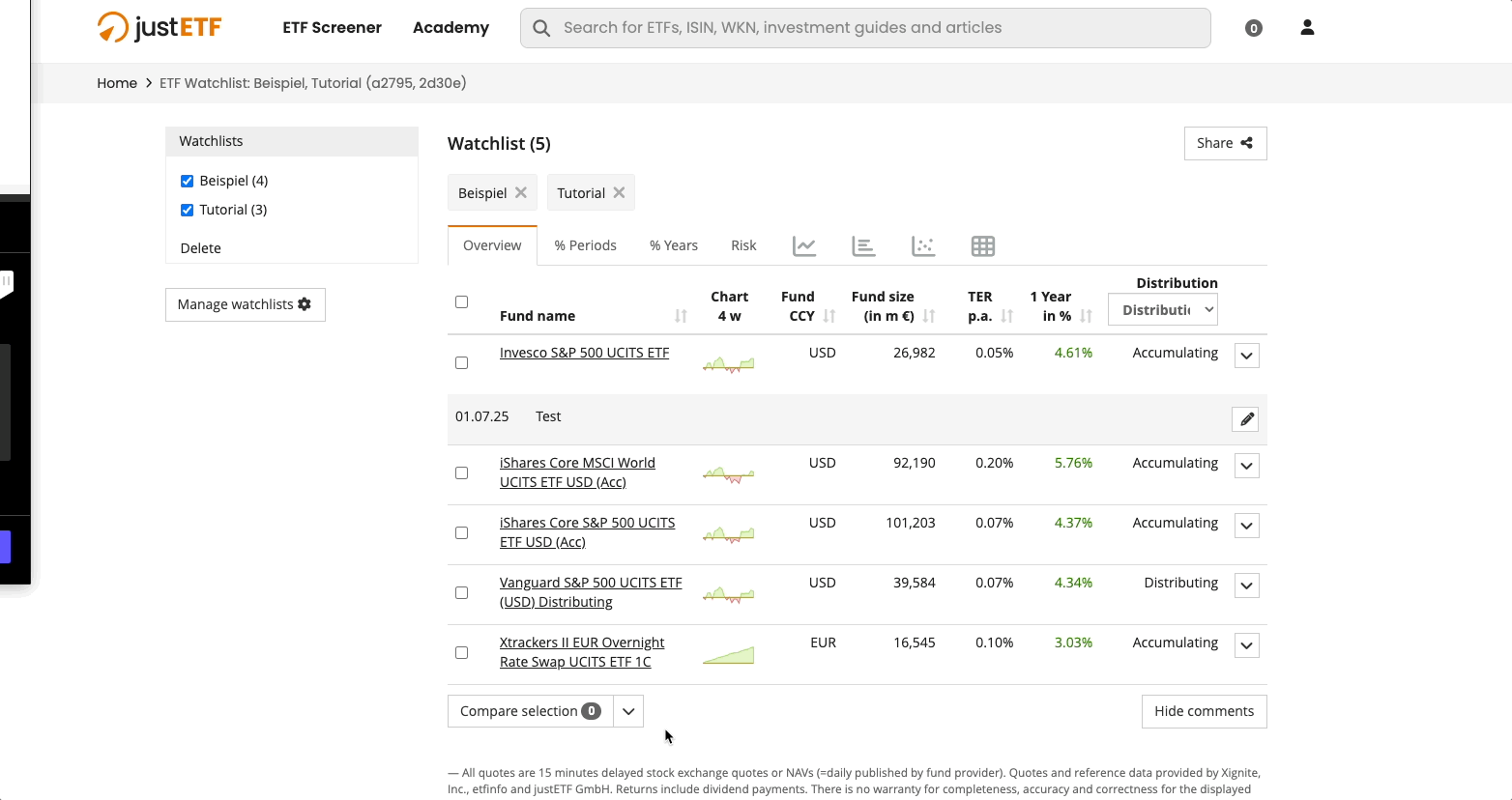
Task: Switch to the bar chart view icon
Action: (863, 246)
